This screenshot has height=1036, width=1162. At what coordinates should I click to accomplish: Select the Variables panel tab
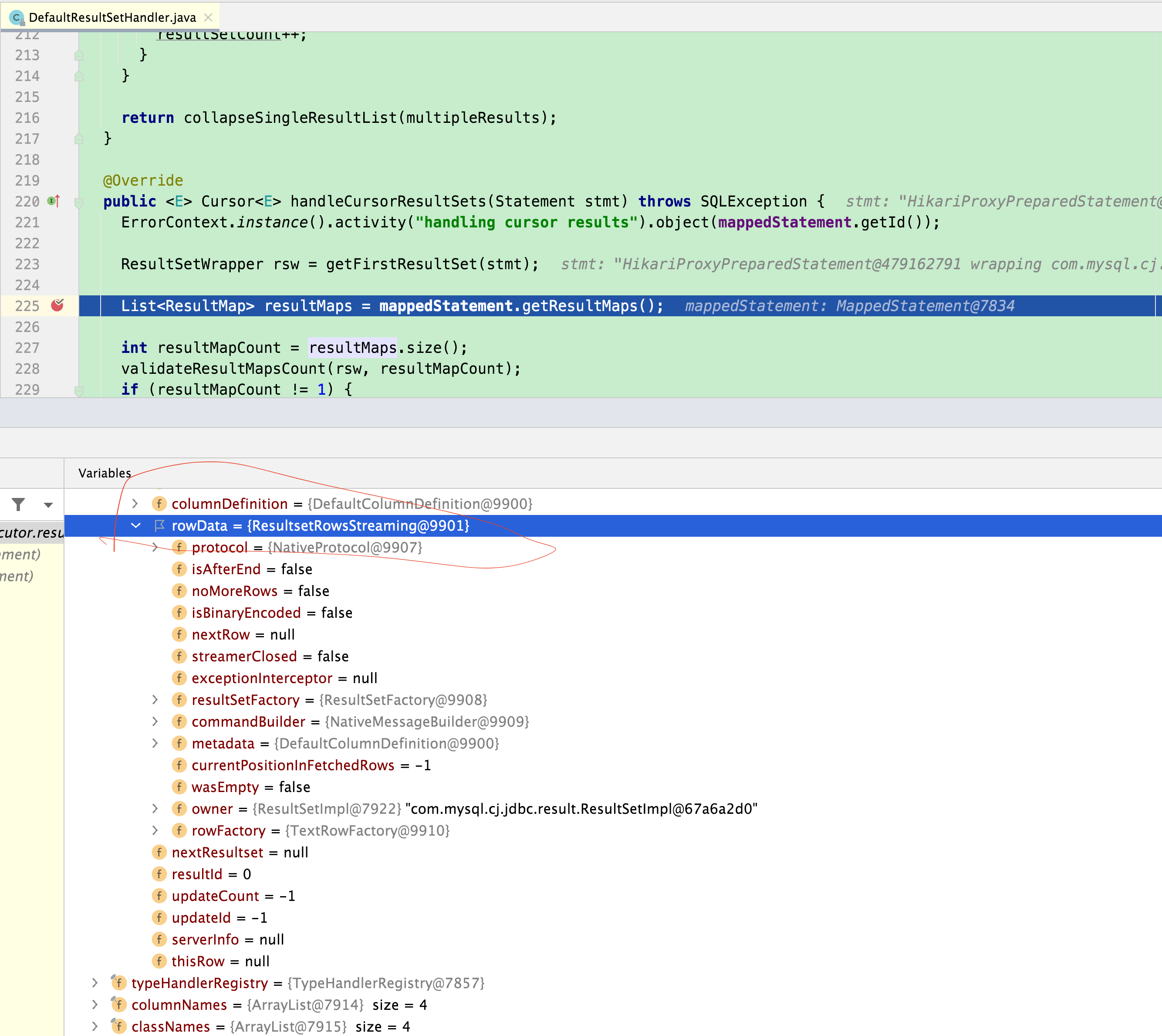[105, 473]
